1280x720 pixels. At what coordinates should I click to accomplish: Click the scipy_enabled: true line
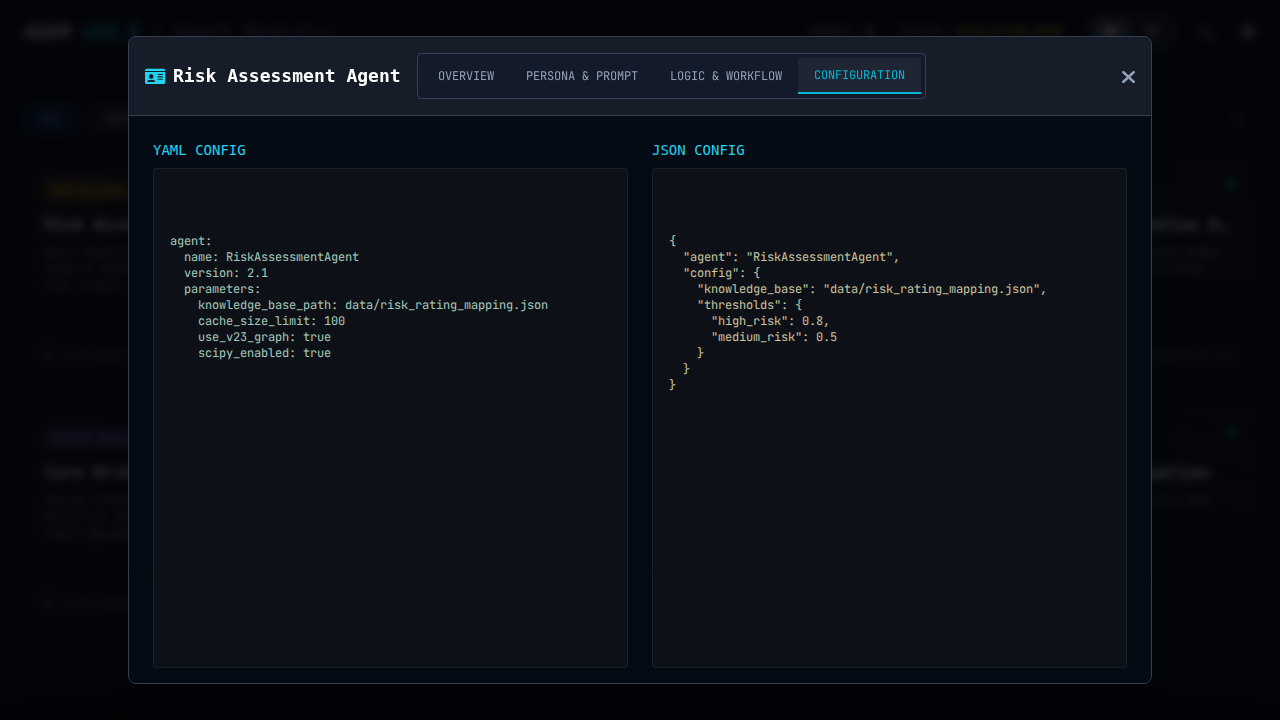264,353
